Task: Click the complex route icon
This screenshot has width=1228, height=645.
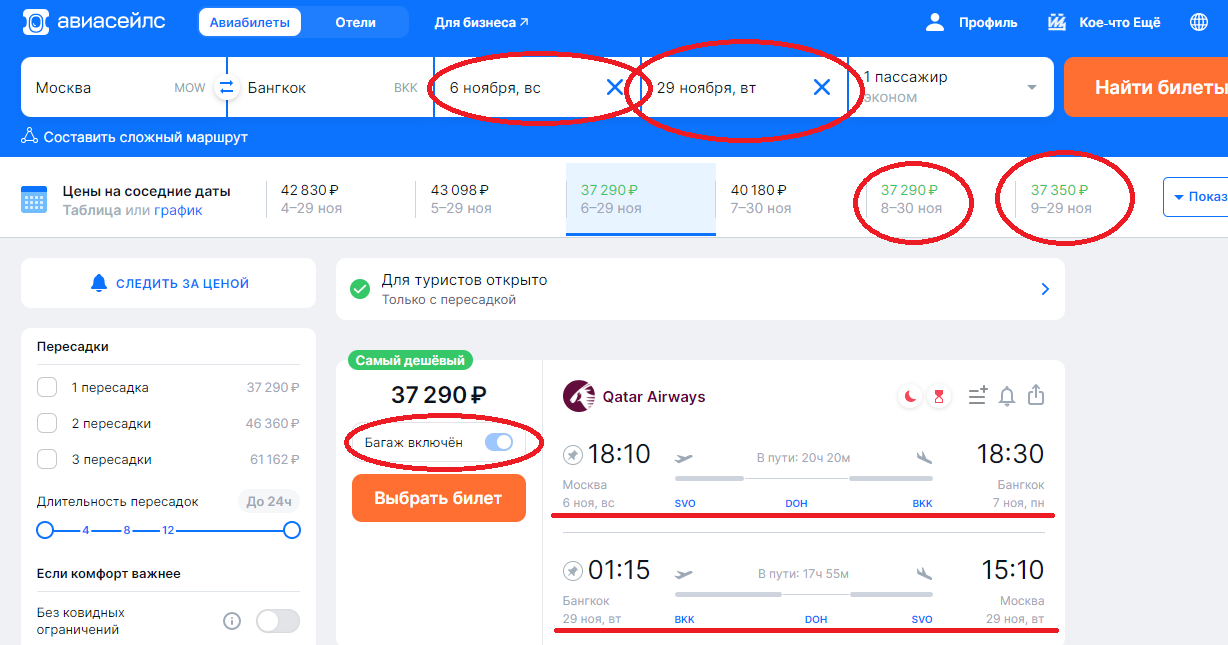Action: (29, 136)
